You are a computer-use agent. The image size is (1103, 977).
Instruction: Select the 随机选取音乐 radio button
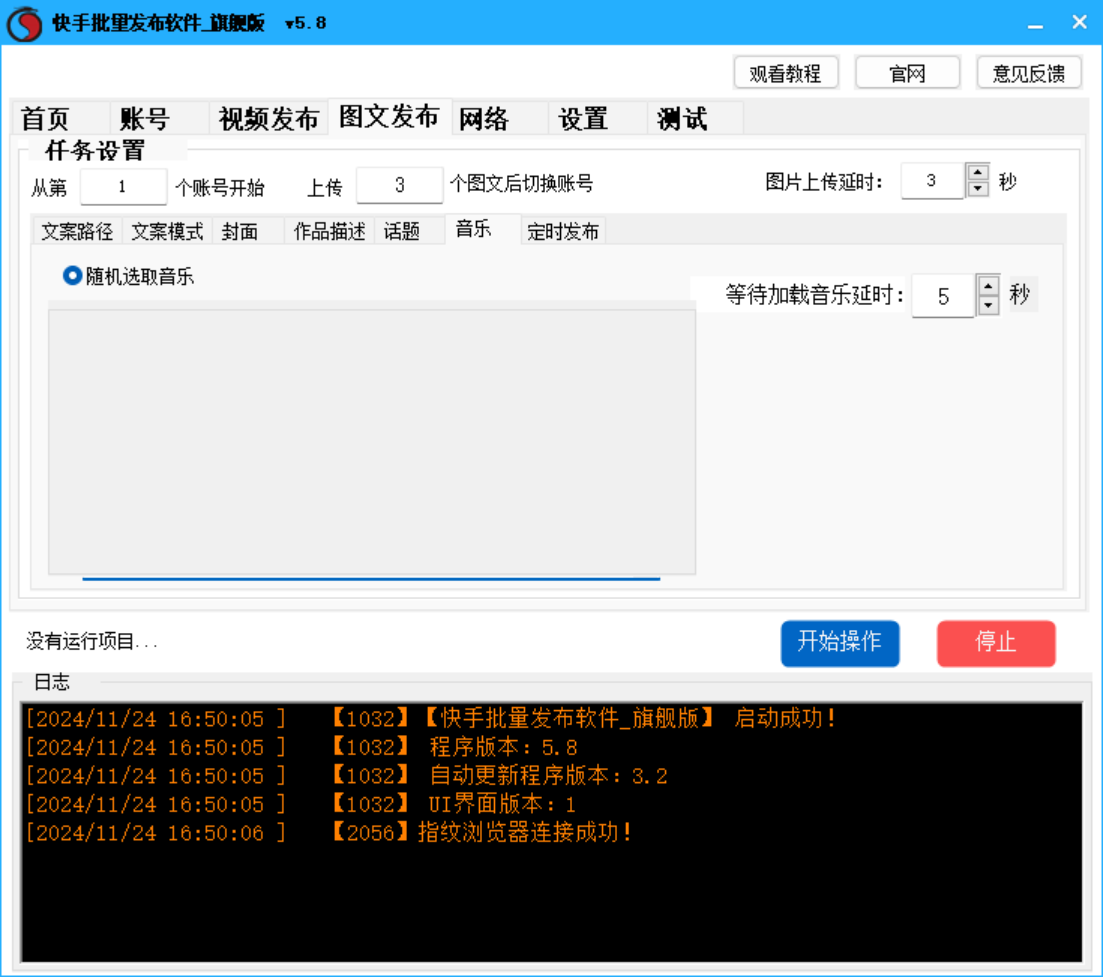pyautogui.click(x=72, y=276)
